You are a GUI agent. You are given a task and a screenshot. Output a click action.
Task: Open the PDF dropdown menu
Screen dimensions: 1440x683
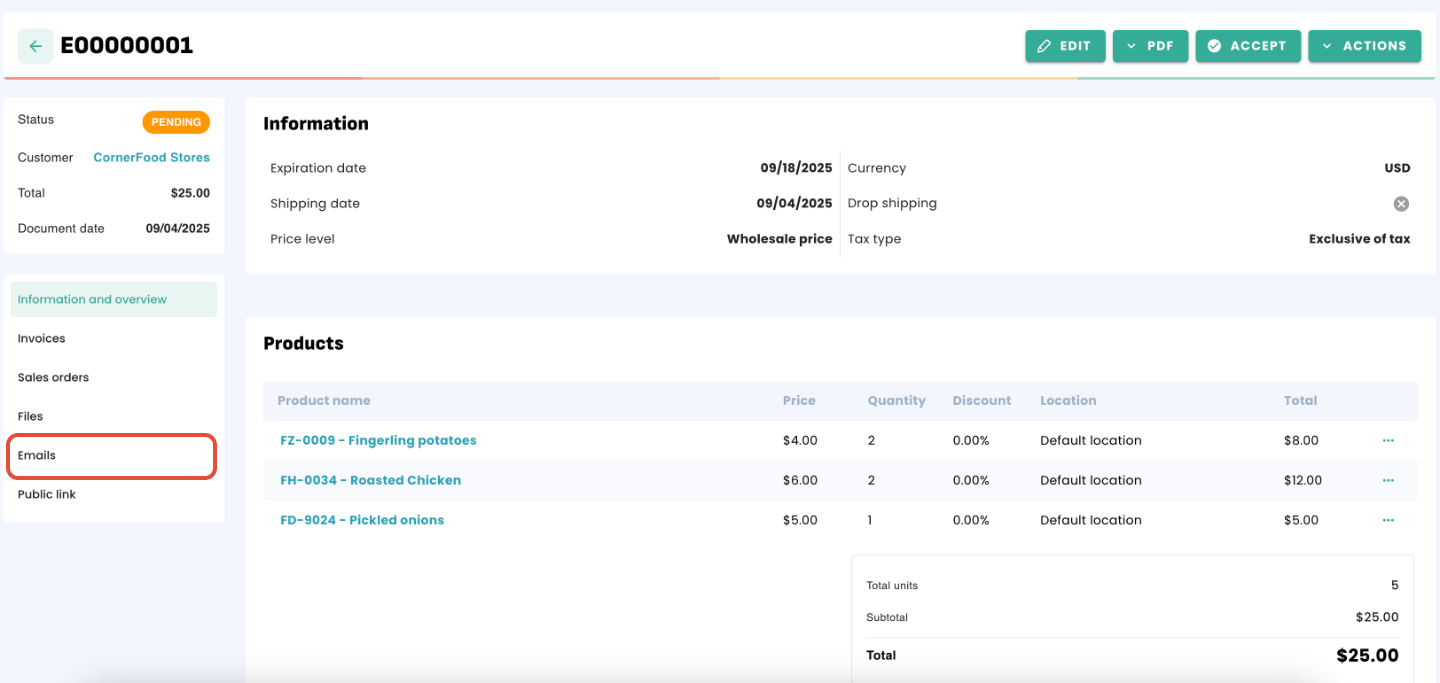pos(1149,46)
